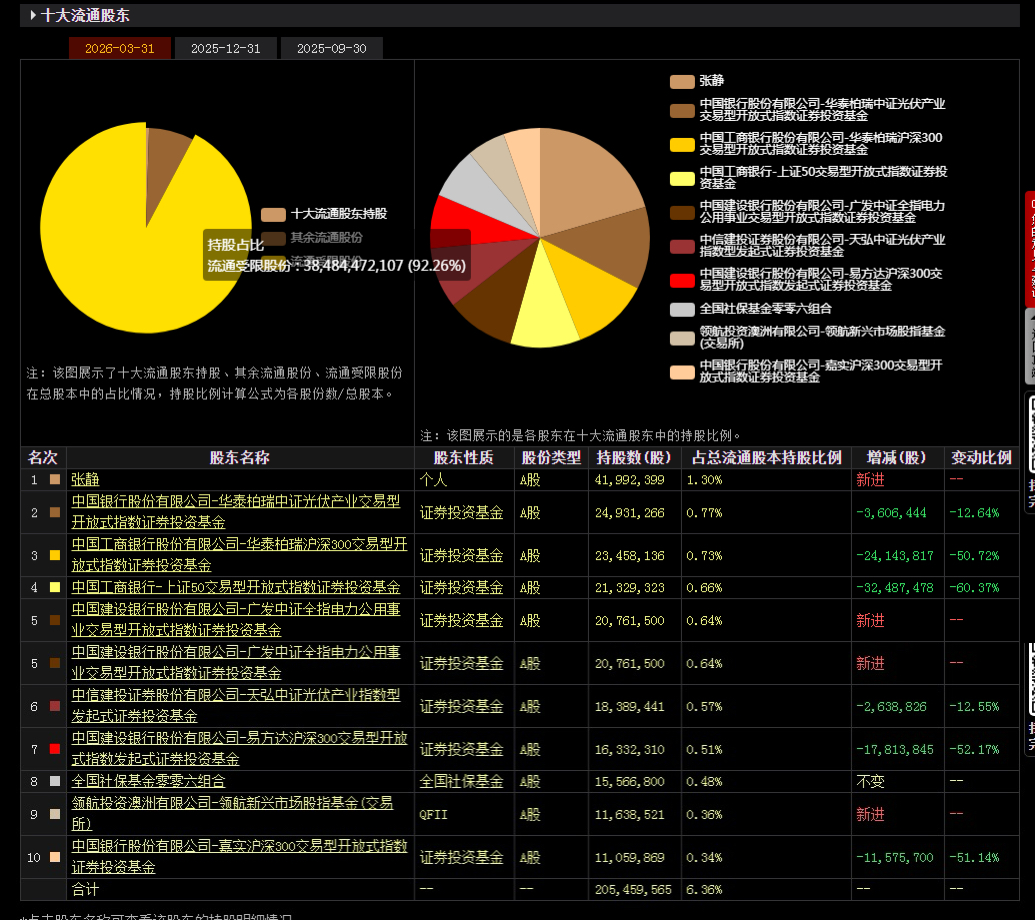The width and height of the screenshot is (1035, 920).
Task: Click row 8 grey color marker in table
Action: click(x=55, y=781)
